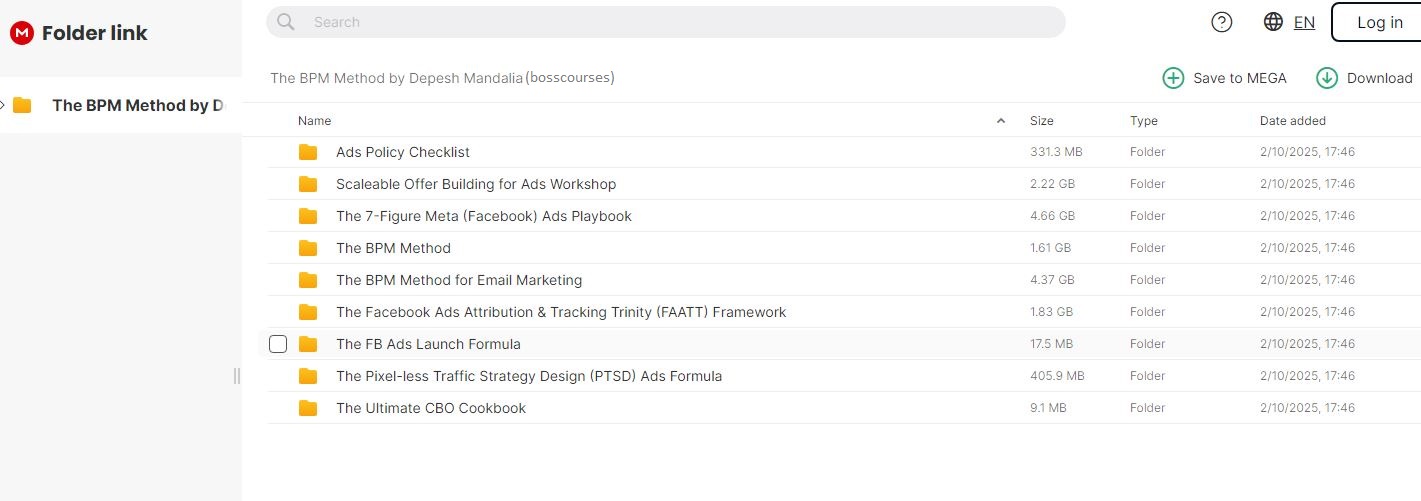Screen dimensions: 1421x501
Task: Sort by the Date added column header
Action: point(1292,121)
